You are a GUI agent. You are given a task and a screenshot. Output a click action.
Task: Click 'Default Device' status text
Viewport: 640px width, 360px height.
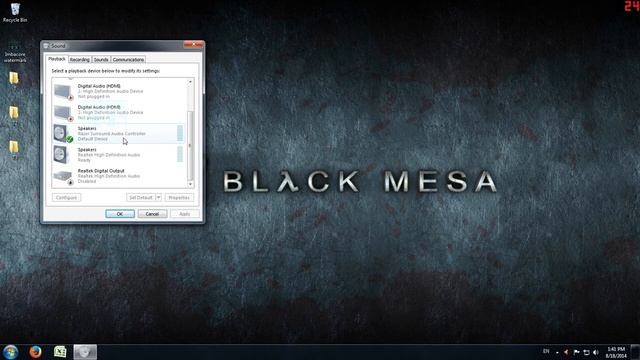pyautogui.click(x=93, y=139)
